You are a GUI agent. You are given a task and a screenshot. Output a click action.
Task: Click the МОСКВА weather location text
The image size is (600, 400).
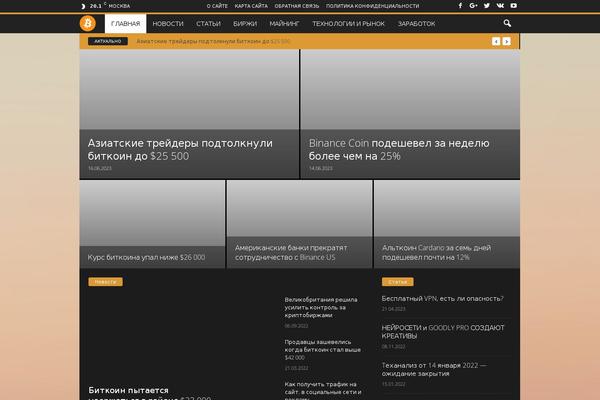pyautogui.click(x=119, y=6)
